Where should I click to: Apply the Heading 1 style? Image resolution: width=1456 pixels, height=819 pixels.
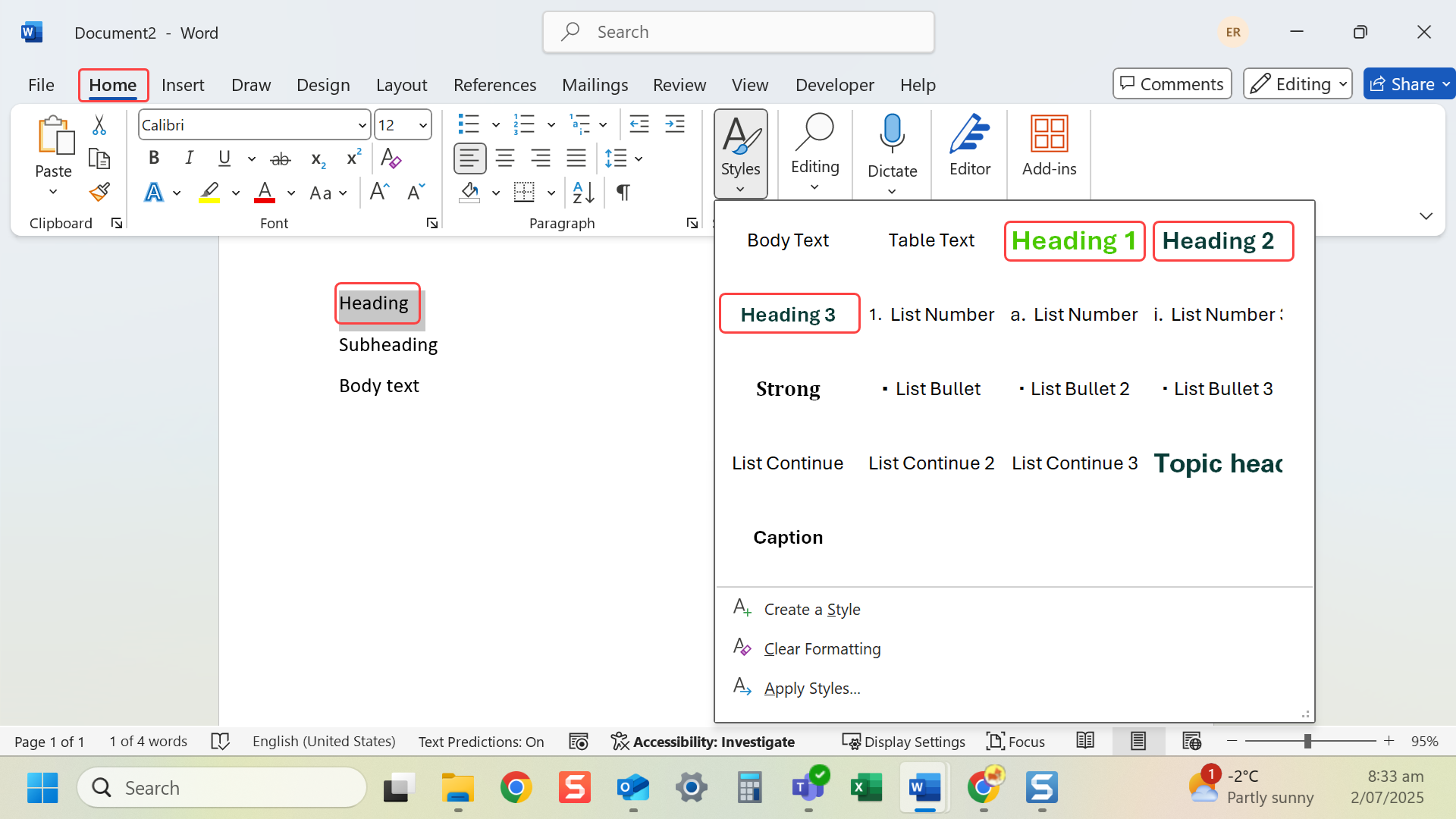[1074, 241]
